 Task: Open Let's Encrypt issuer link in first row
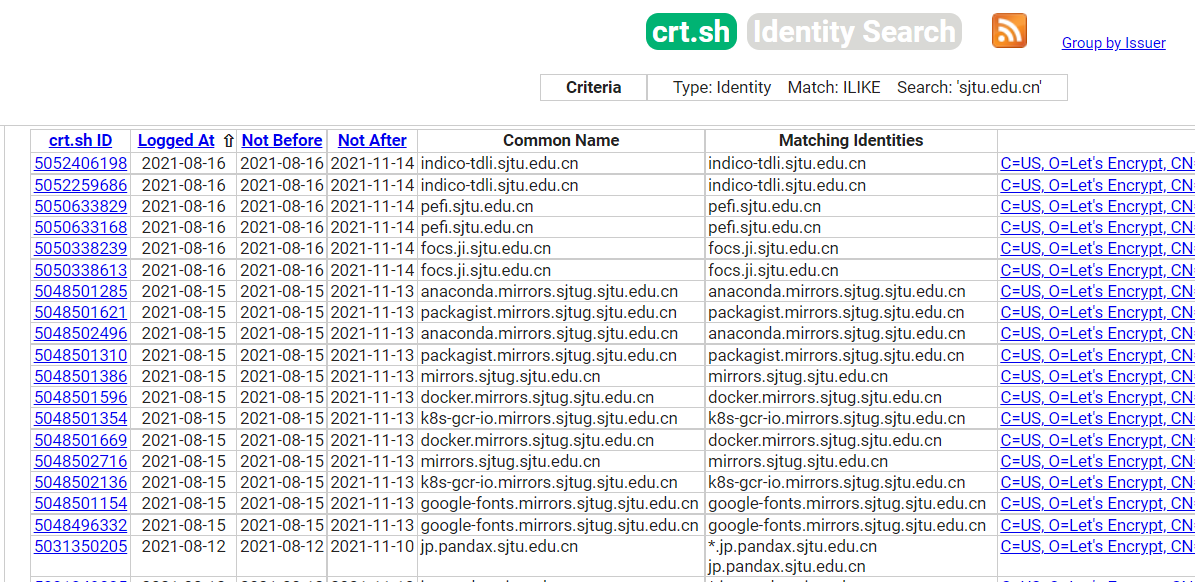point(1097,163)
